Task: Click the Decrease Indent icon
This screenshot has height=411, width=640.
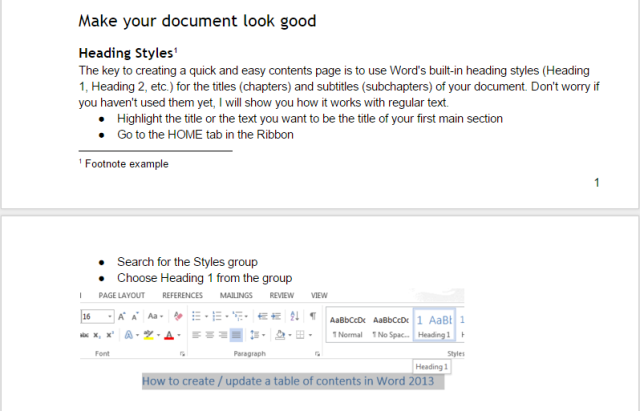Action: 262,316
